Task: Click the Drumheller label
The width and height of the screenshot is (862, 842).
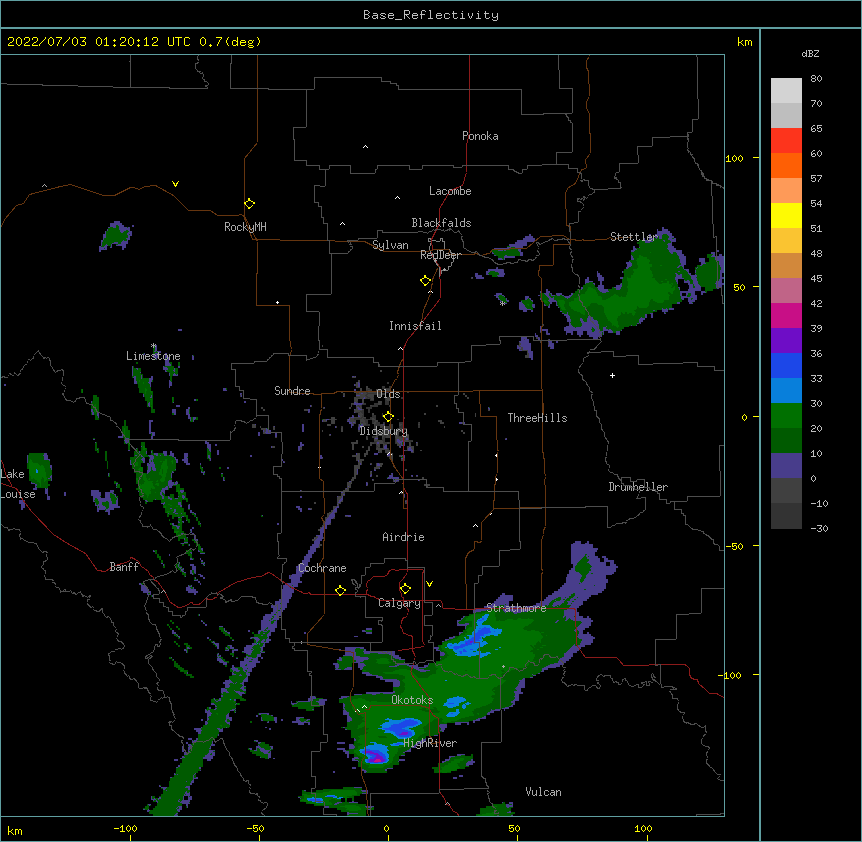Action: 638,487
